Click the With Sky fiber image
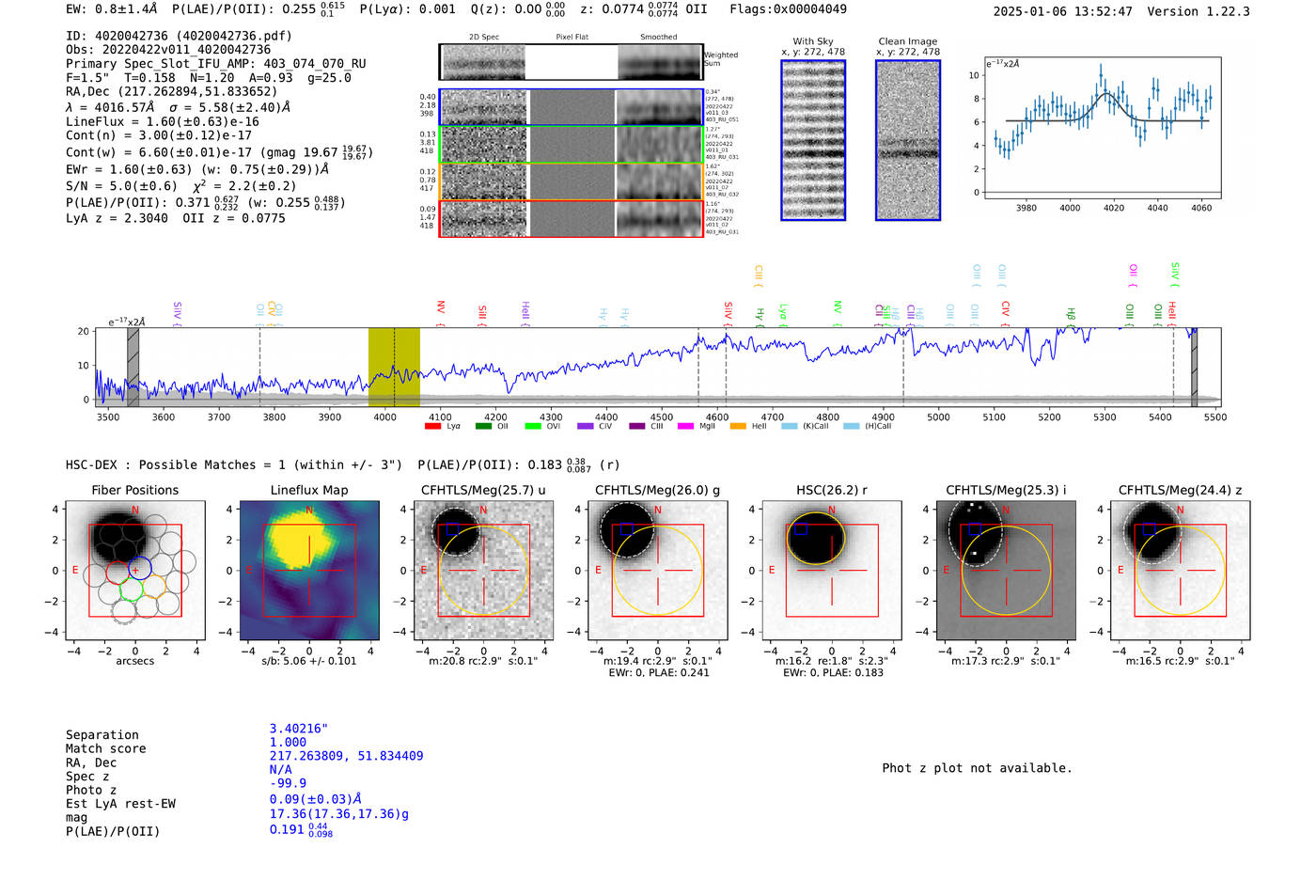The height and width of the screenshot is (896, 1316). coord(813,140)
